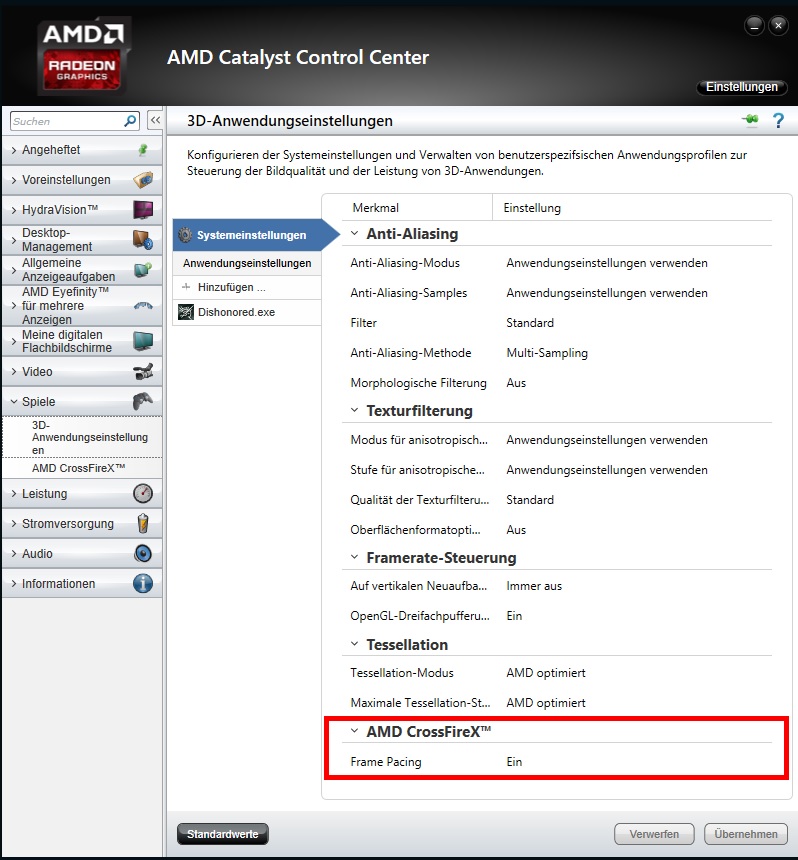
Task: Click the Stromversorgung battery icon
Action: (x=143, y=523)
